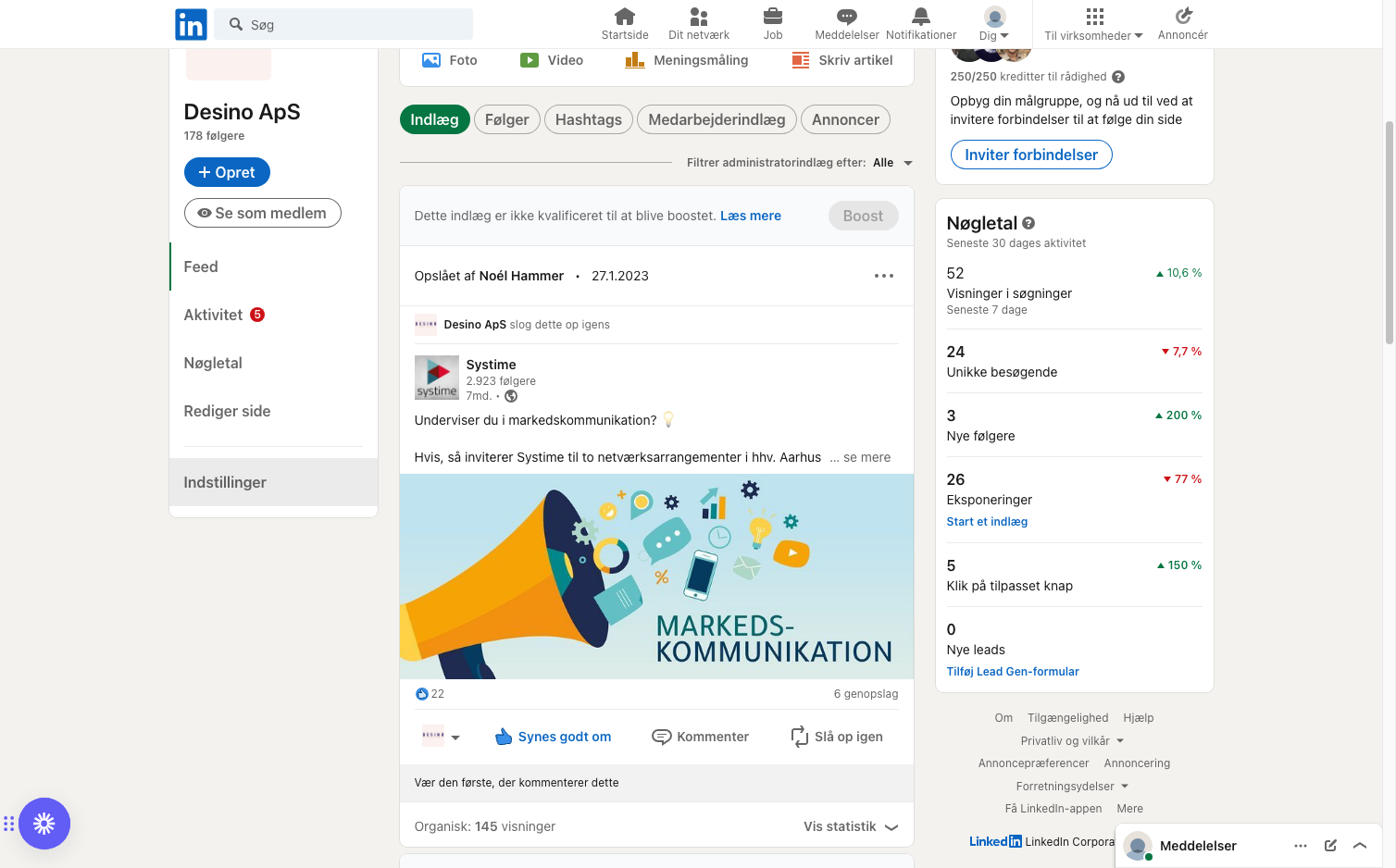Expand Forretningsydelser footer menu
Viewport: 1396px width, 868px height.
pos(1072,787)
